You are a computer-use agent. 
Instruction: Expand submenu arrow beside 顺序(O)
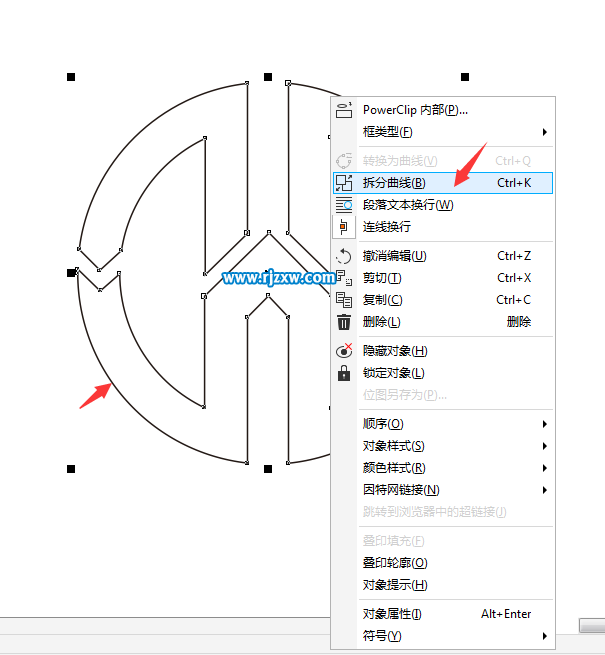(544, 424)
